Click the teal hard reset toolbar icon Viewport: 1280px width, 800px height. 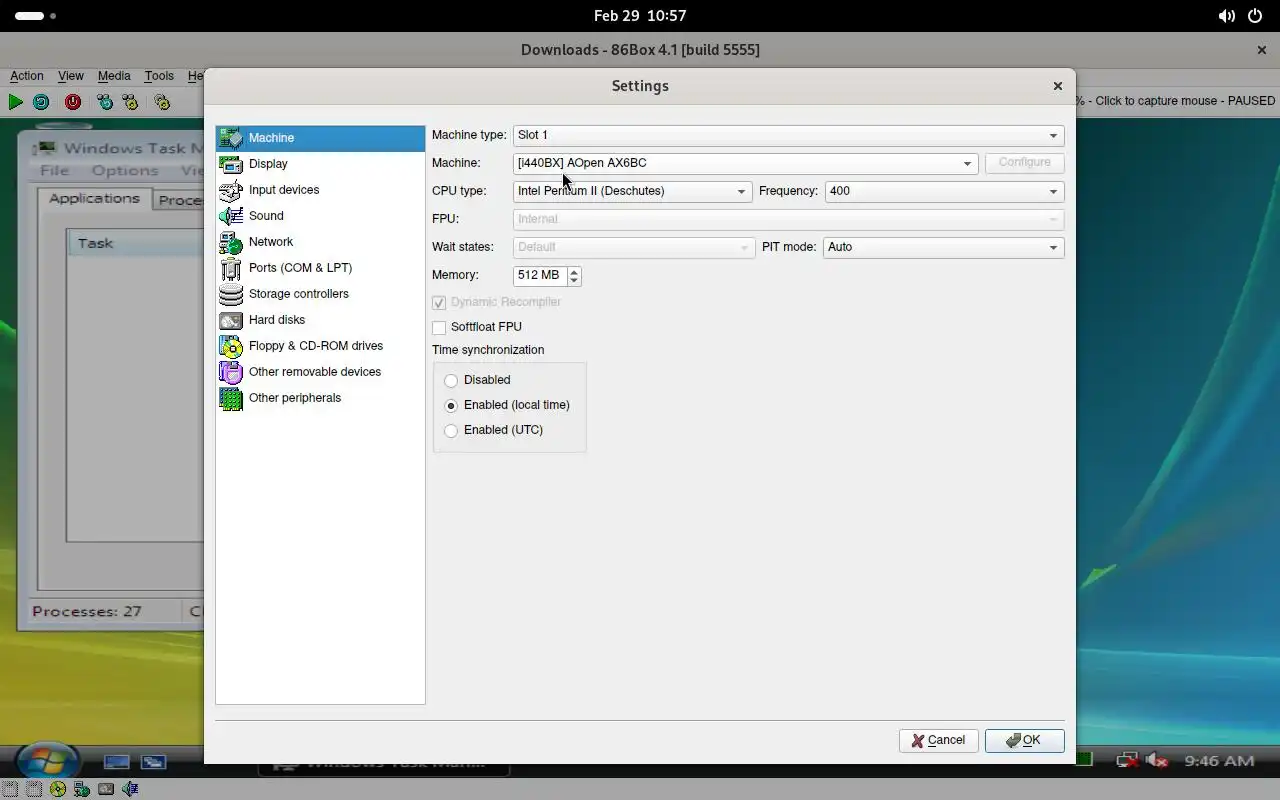click(41, 102)
